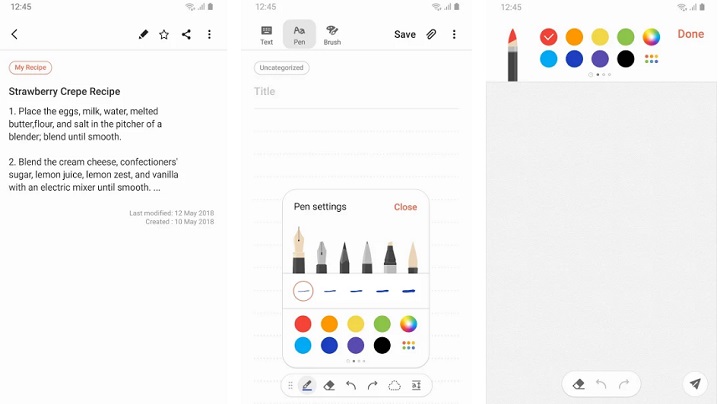
Task: Pick the yellow color in Pen settings
Action: click(x=356, y=324)
